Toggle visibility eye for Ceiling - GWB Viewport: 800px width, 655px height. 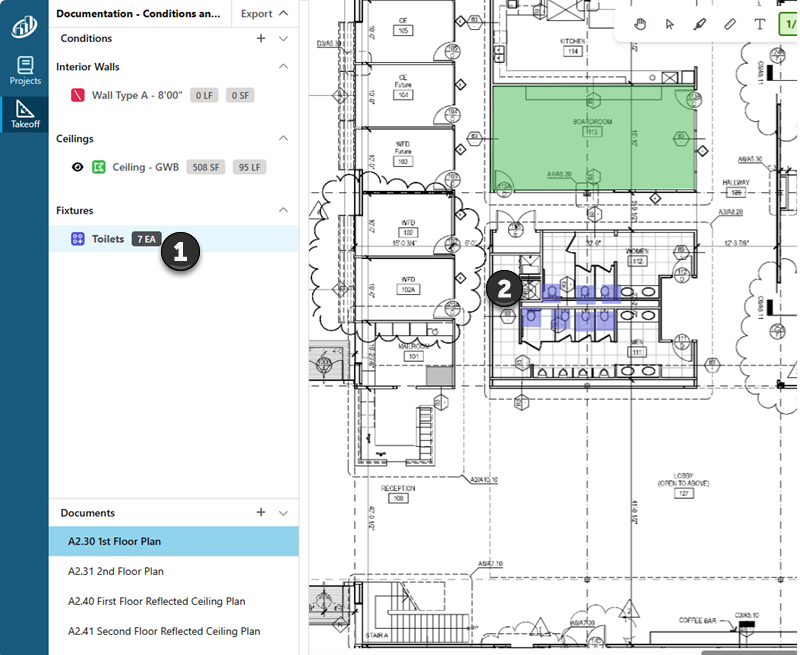tap(78, 167)
